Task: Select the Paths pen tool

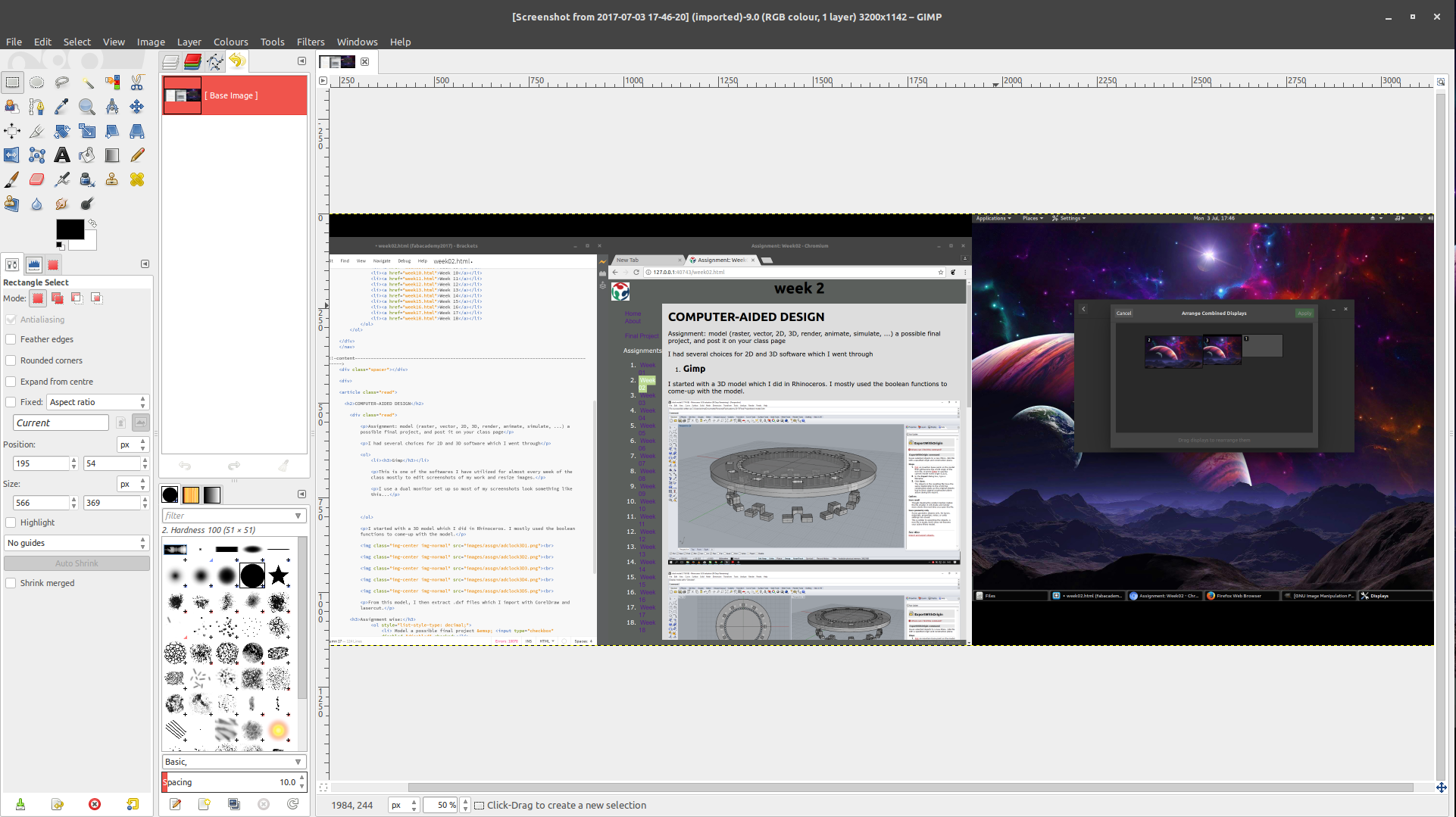Action: (37, 107)
